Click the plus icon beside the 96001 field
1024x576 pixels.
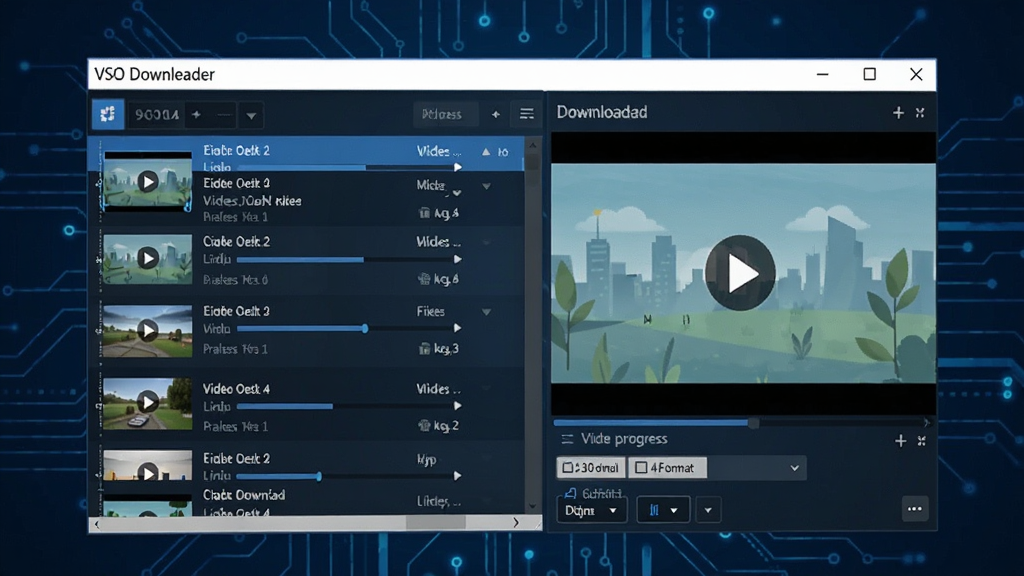[x=196, y=115]
